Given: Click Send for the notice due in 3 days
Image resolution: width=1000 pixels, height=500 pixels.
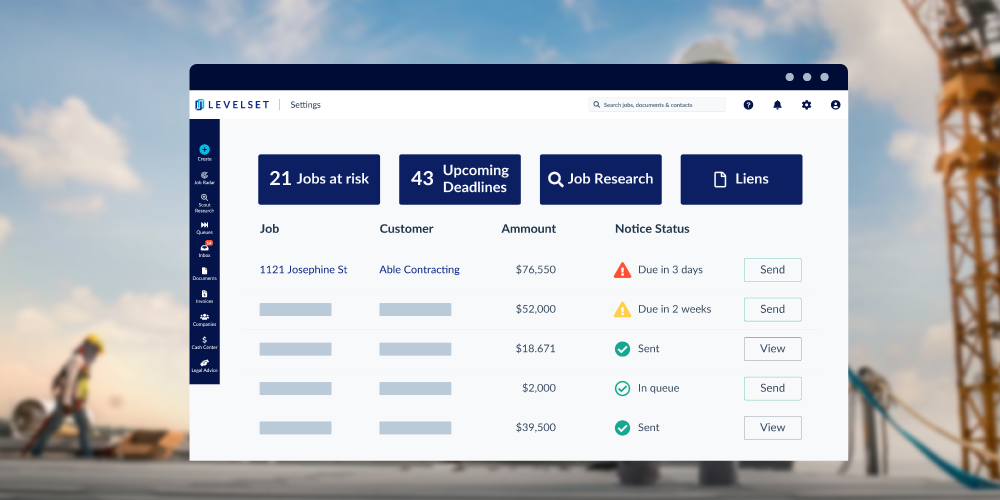Looking at the screenshot, I should (772, 270).
